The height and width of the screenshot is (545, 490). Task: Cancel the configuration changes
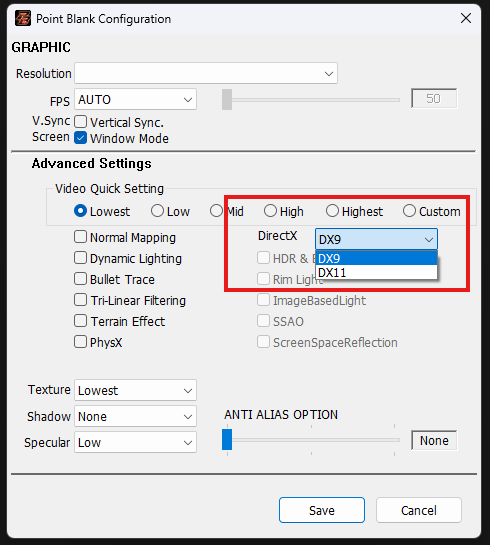pos(419,510)
